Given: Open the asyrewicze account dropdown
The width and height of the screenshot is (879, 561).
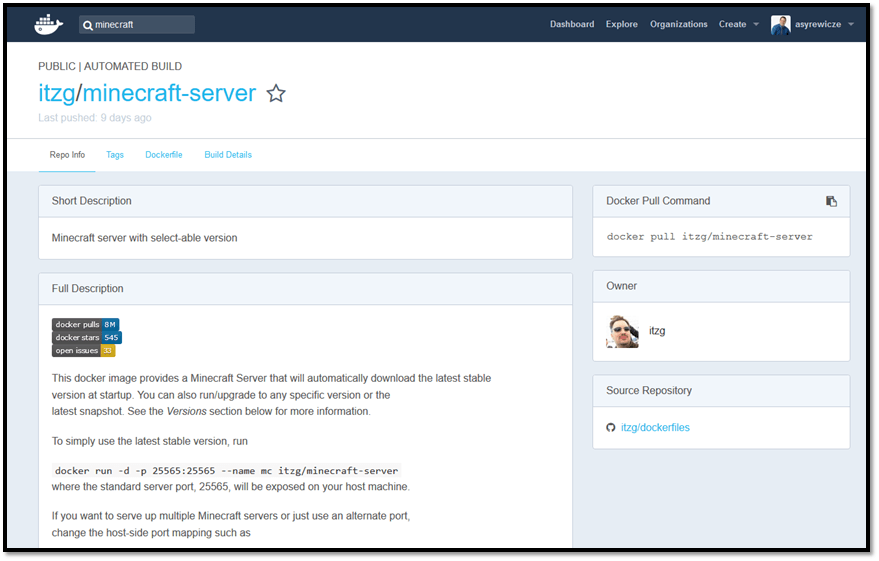Looking at the screenshot, I should [x=824, y=25].
